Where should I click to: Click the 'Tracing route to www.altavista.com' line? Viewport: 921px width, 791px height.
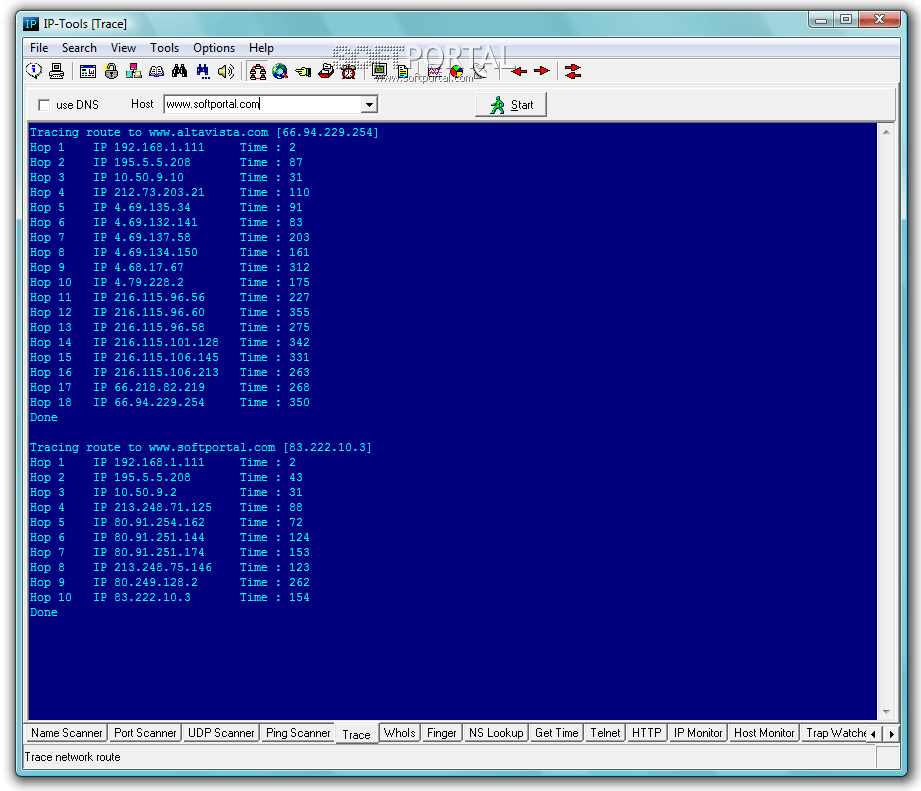[x=204, y=132]
